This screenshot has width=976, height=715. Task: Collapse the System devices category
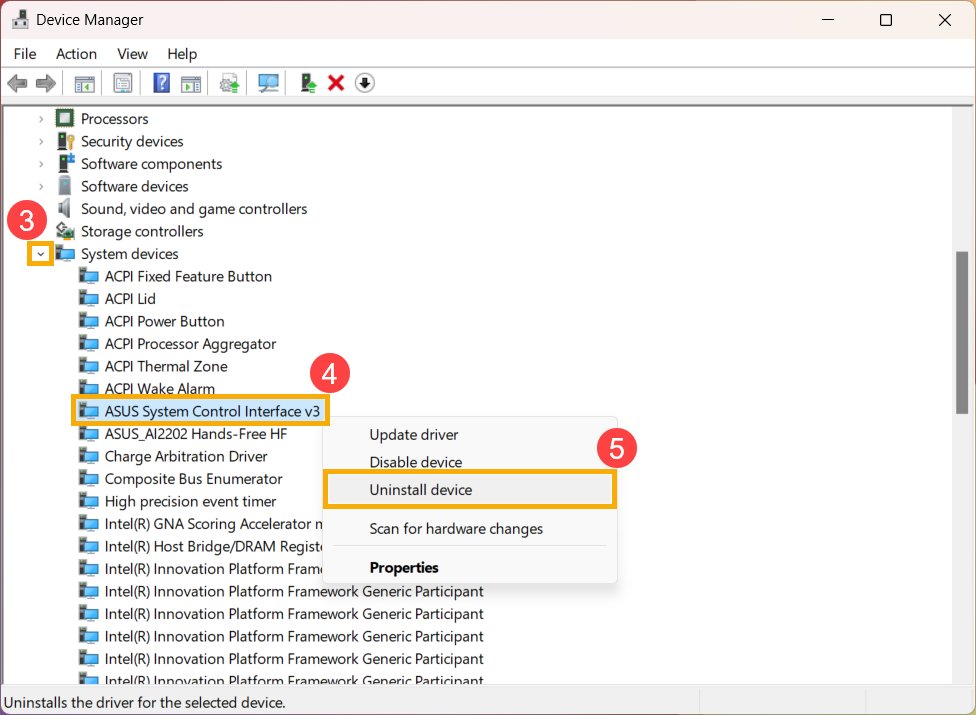click(40, 254)
